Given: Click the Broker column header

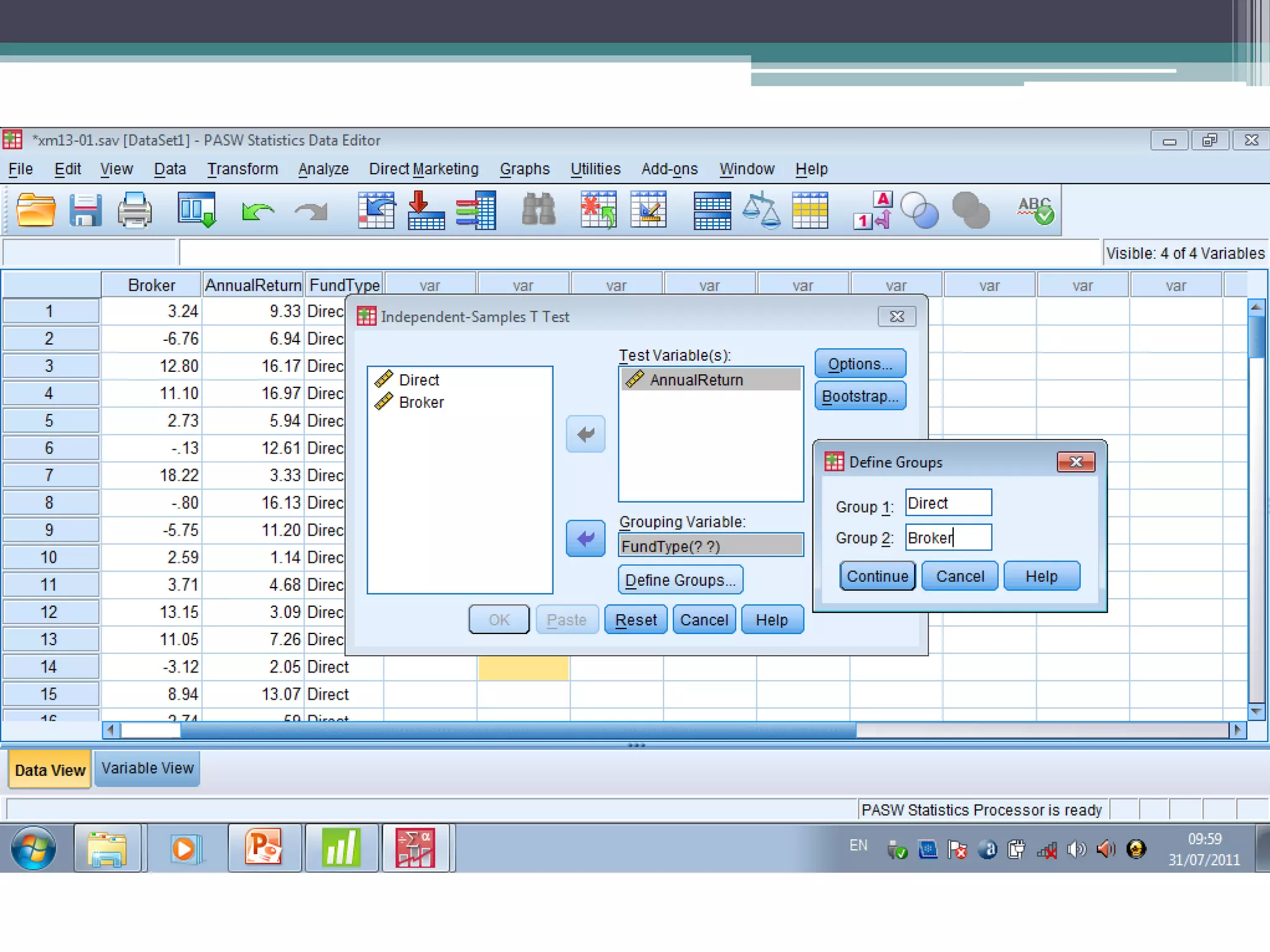Looking at the screenshot, I should coord(151,285).
